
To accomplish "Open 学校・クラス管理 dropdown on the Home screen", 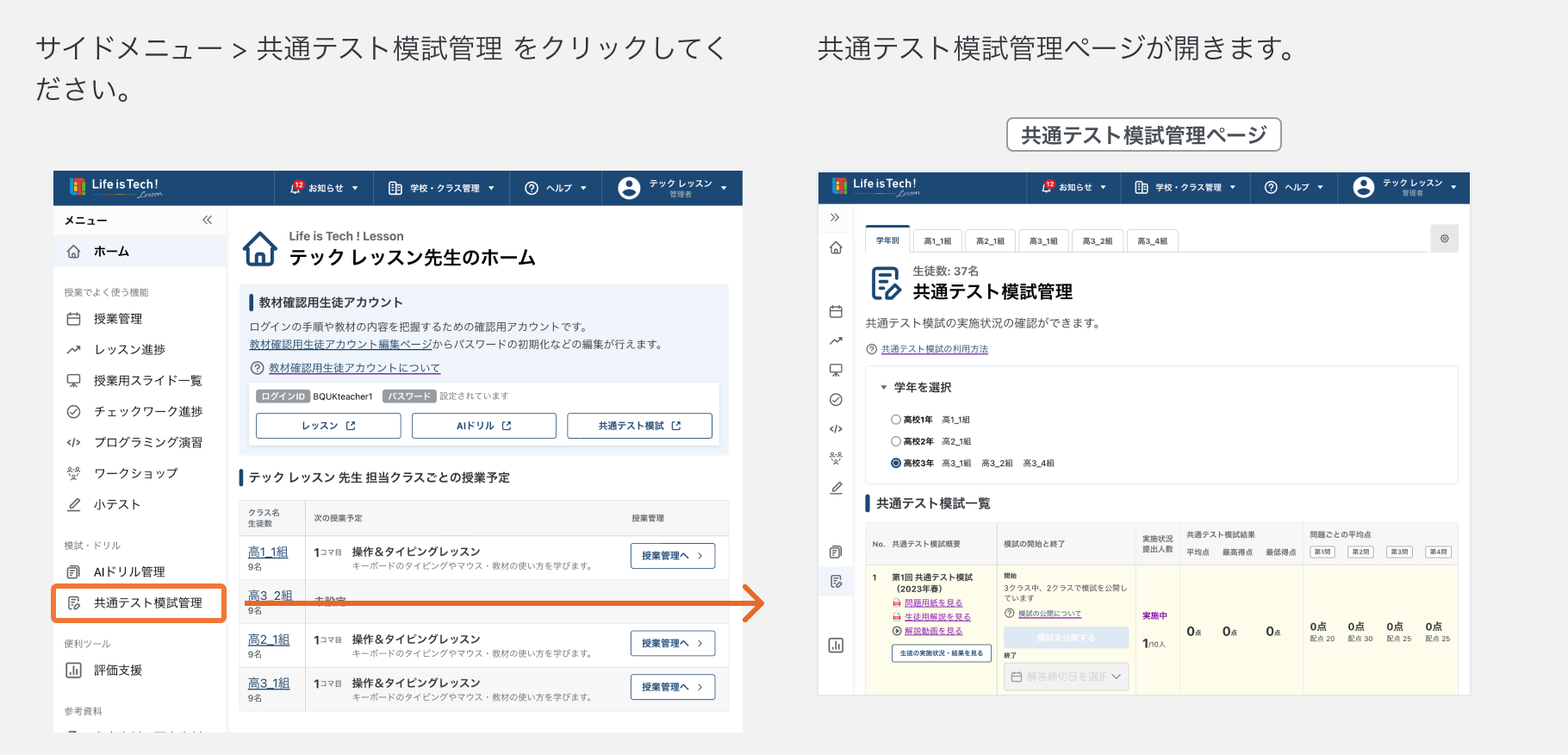I will click(442, 188).
